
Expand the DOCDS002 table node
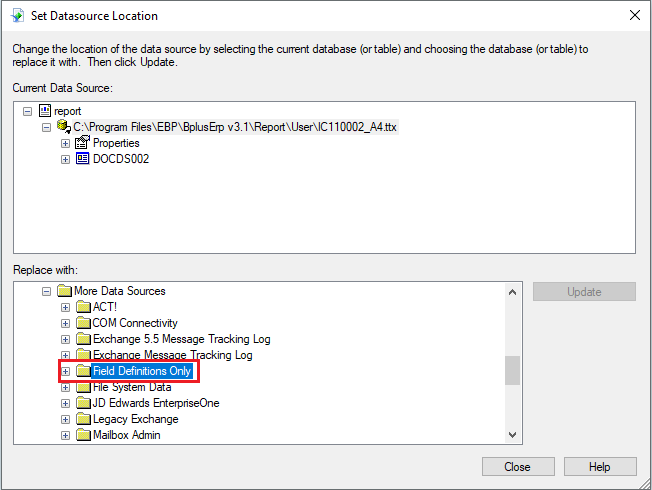(65, 159)
